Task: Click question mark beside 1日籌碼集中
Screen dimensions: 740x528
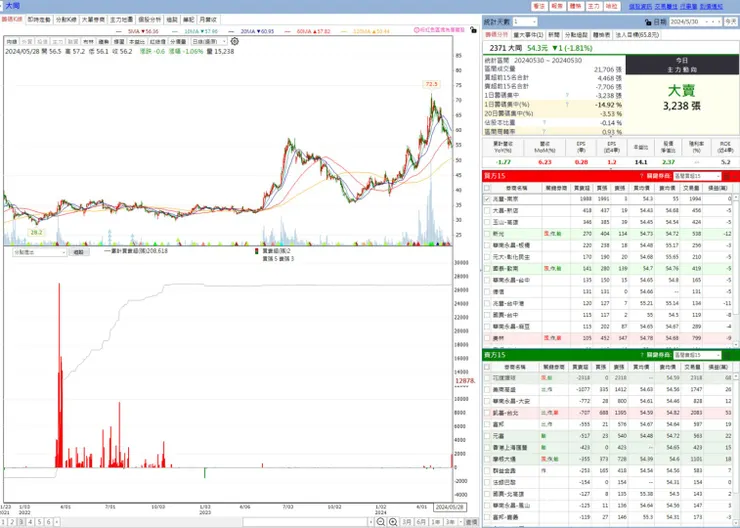Action: click(x=567, y=95)
